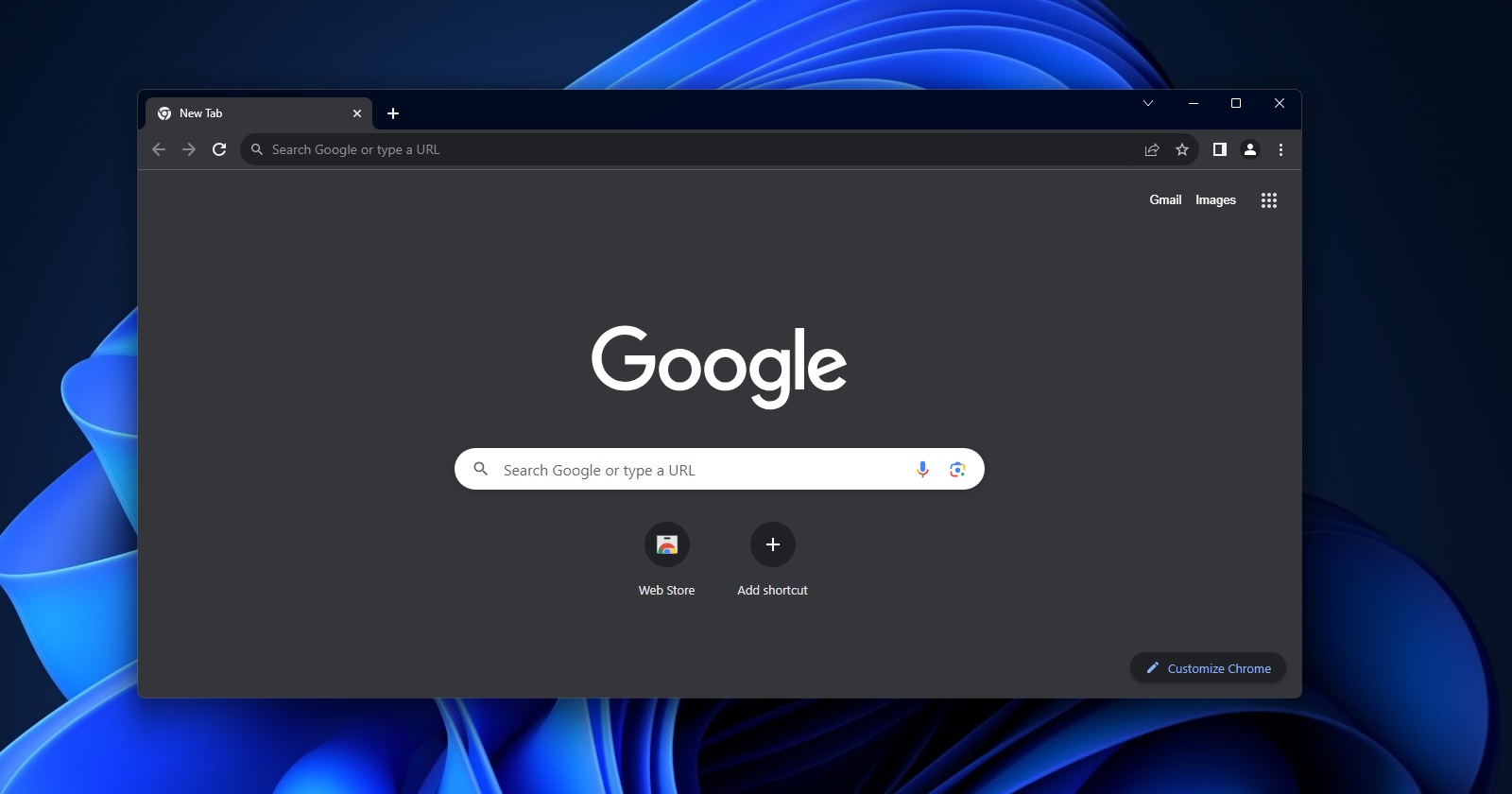Image resolution: width=1512 pixels, height=794 pixels.
Task: Click the back navigation arrow
Action: tap(159, 149)
